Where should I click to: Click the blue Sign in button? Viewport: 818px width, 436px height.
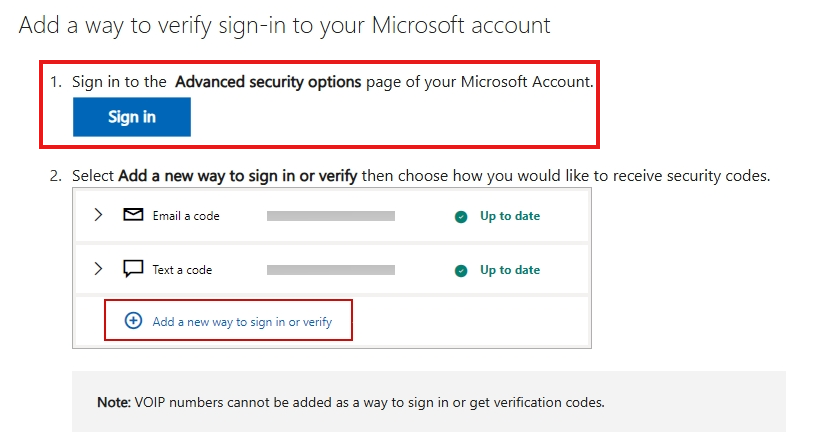click(x=131, y=117)
